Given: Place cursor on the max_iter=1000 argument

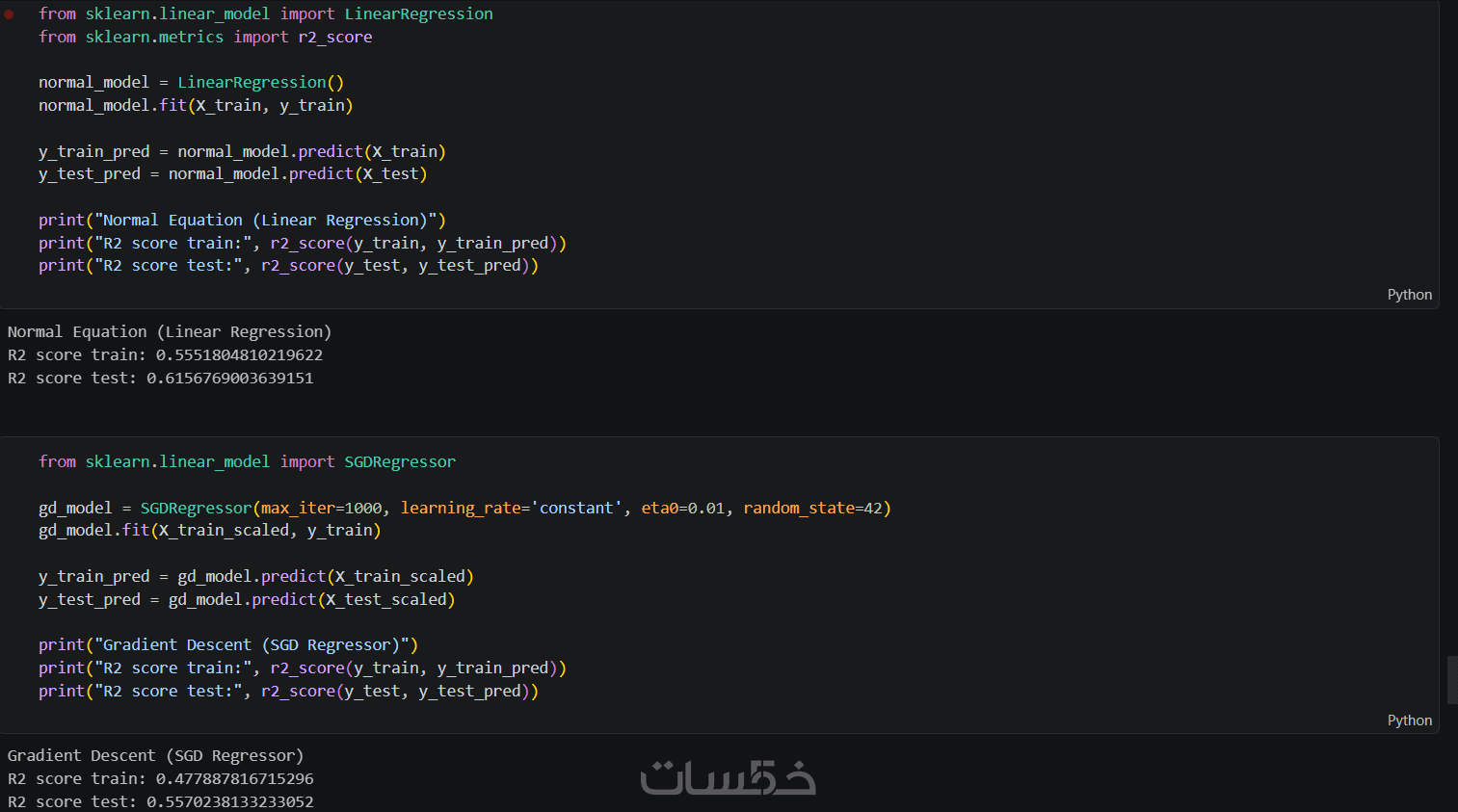Looking at the screenshot, I should click(x=321, y=509).
